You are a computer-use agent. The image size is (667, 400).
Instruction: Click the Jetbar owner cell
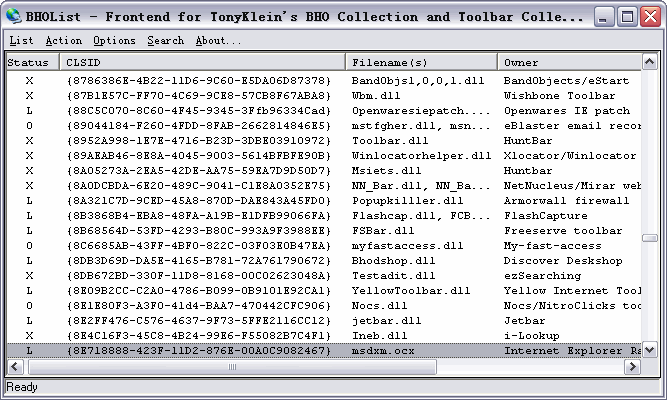[524, 320]
